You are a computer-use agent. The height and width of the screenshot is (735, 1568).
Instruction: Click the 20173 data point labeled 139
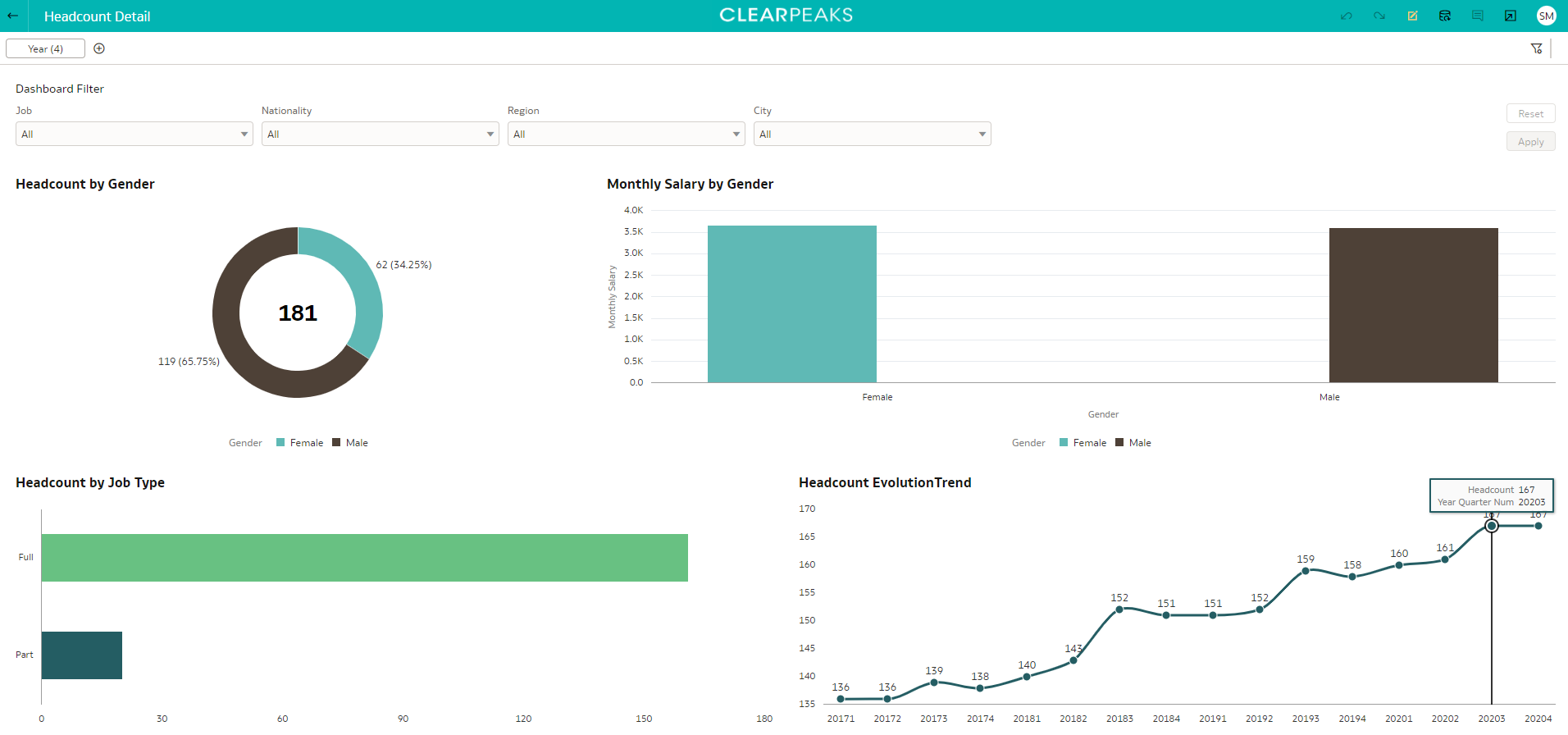click(x=934, y=682)
